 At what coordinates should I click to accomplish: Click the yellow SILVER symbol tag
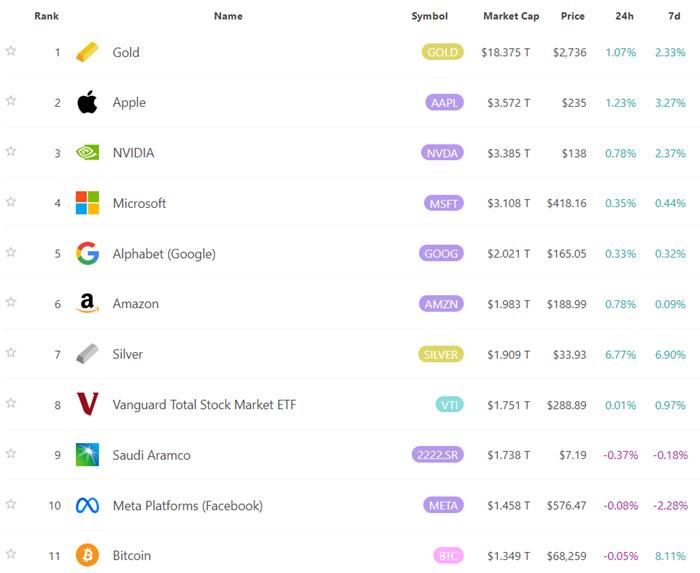pos(442,354)
